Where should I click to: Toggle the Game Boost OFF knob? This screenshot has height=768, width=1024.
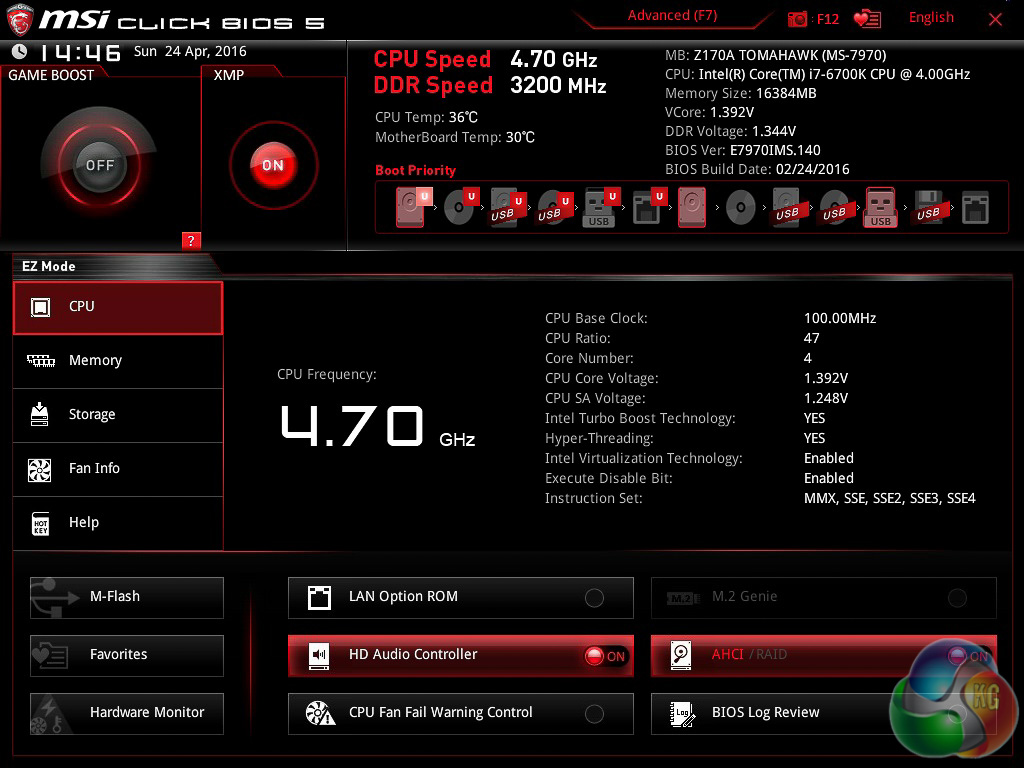click(99, 165)
